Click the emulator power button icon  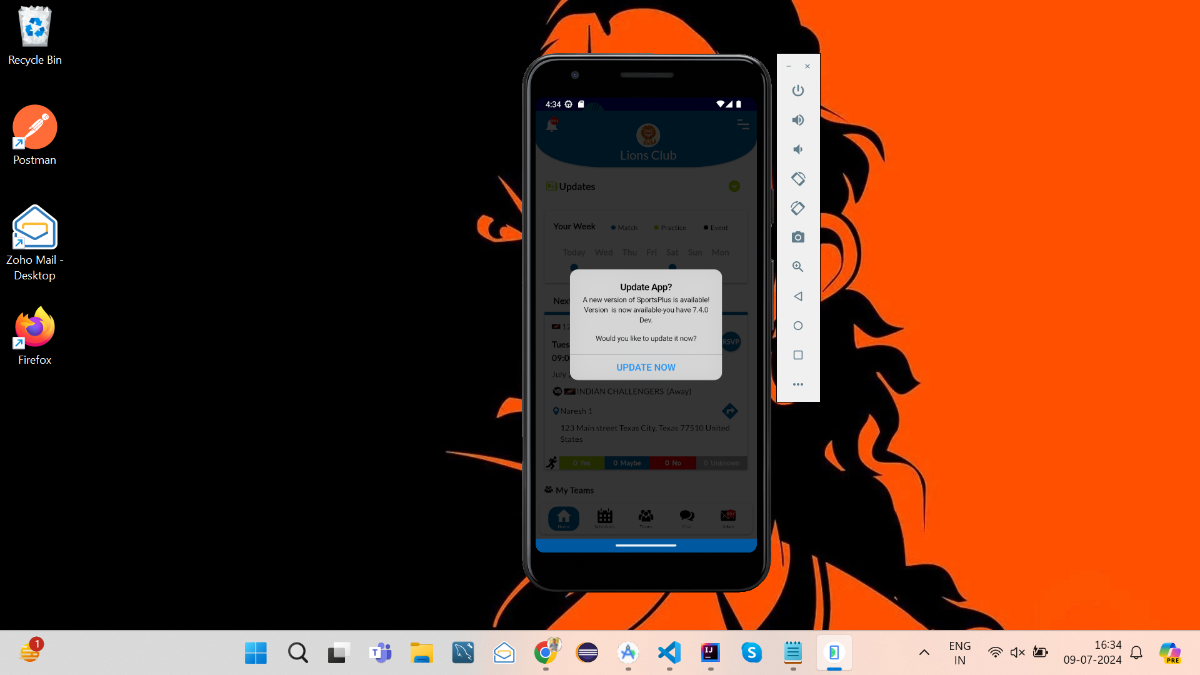click(x=798, y=91)
